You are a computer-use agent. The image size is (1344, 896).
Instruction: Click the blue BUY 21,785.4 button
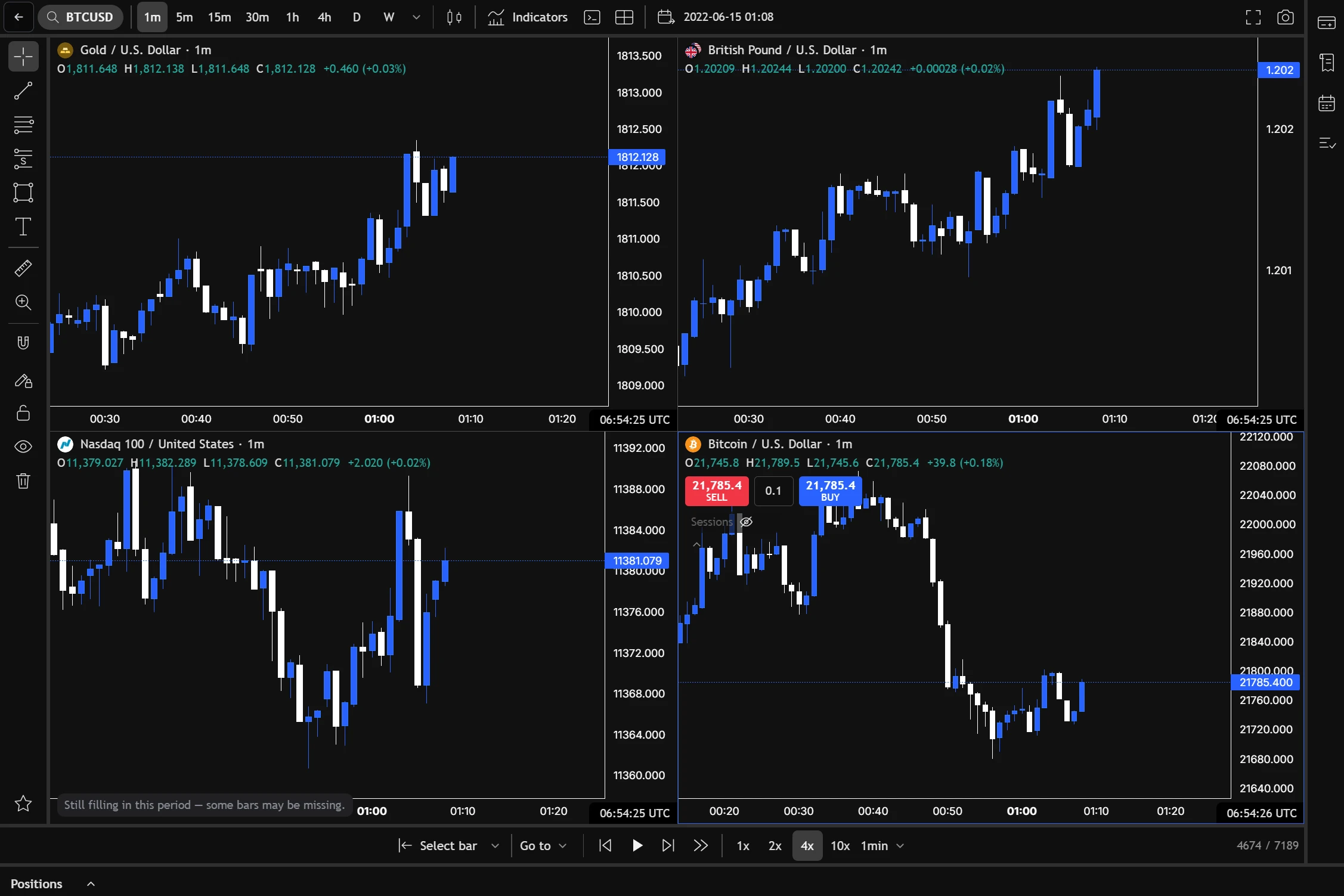pyautogui.click(x=830, y=491)
